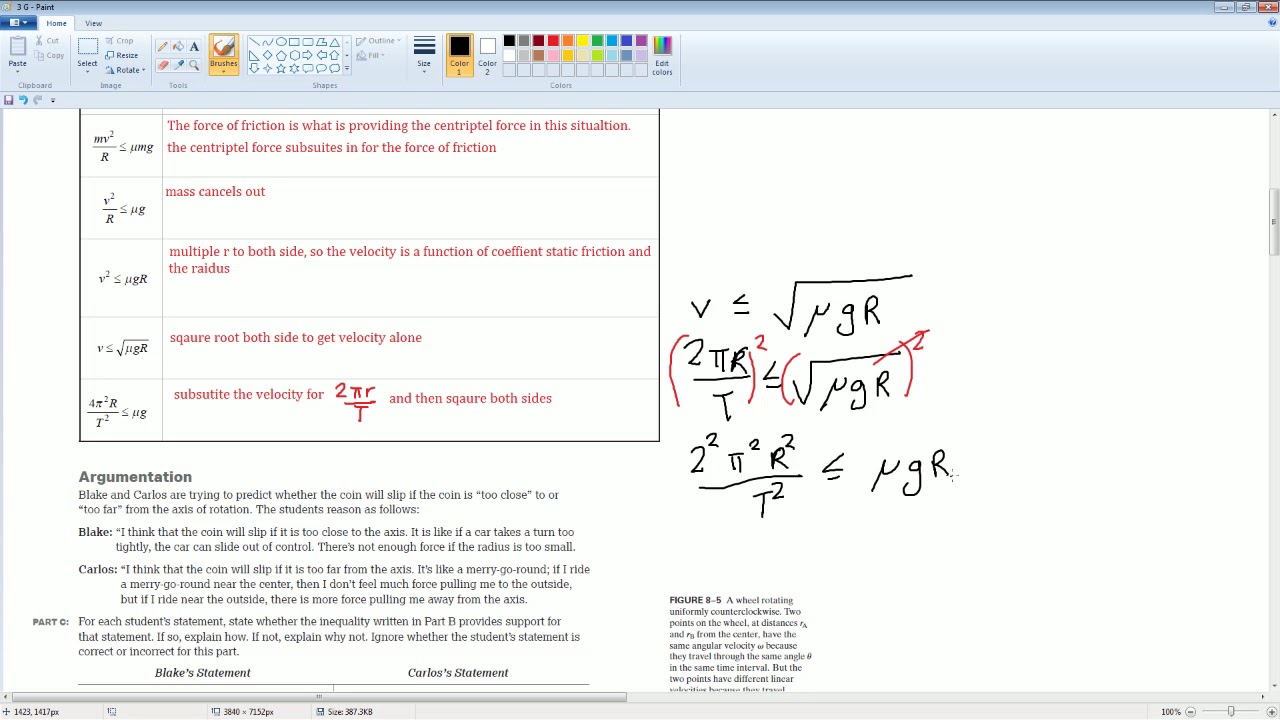The width and height of the screenshot is (1280, 720).
Task: Open the Rotate dropdown
Action: [127, 69]
